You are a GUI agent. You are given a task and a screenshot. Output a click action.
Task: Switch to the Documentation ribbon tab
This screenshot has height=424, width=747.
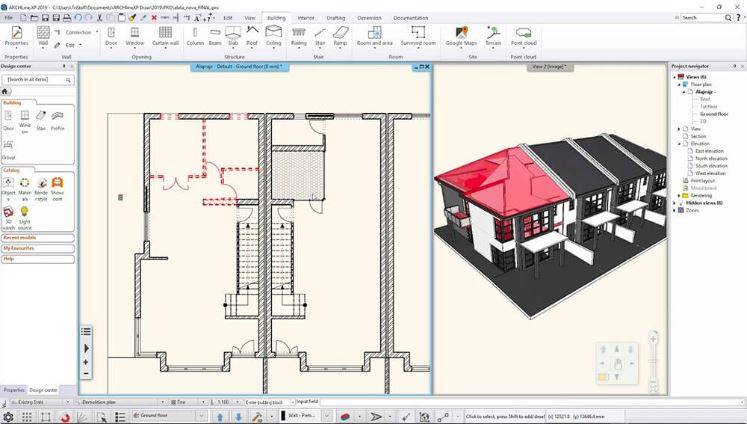(411, 18)
